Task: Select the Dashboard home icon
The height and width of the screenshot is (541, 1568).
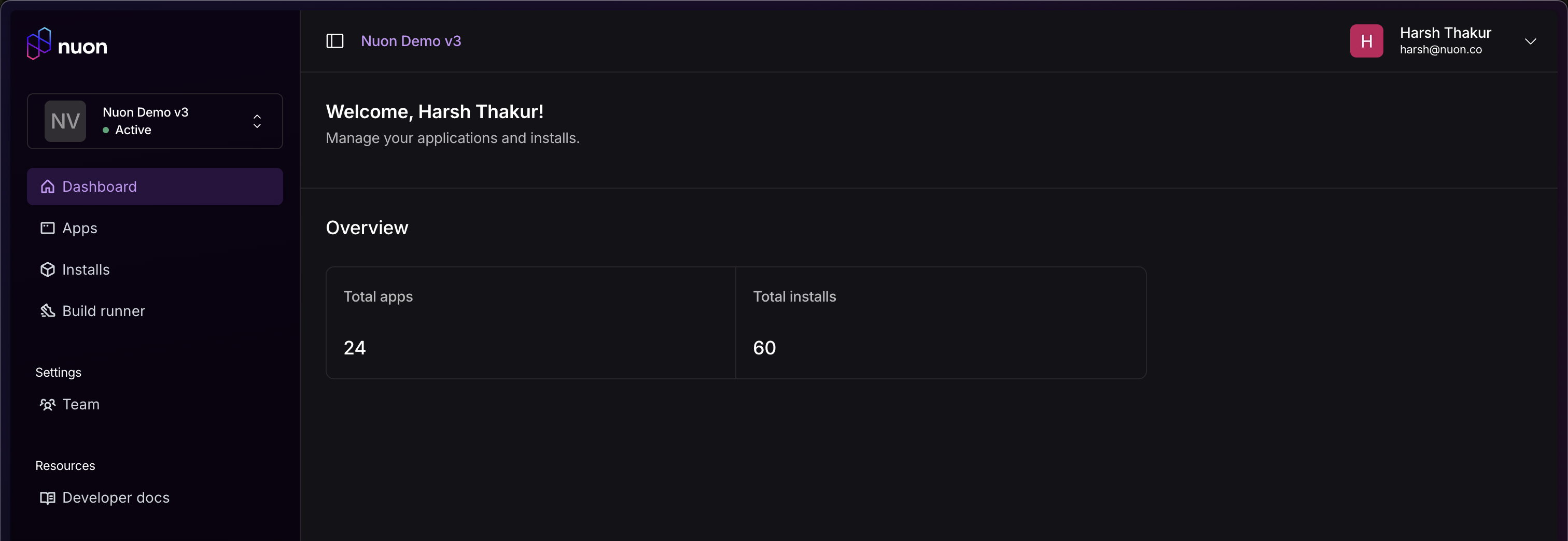Action: (48, 186)
